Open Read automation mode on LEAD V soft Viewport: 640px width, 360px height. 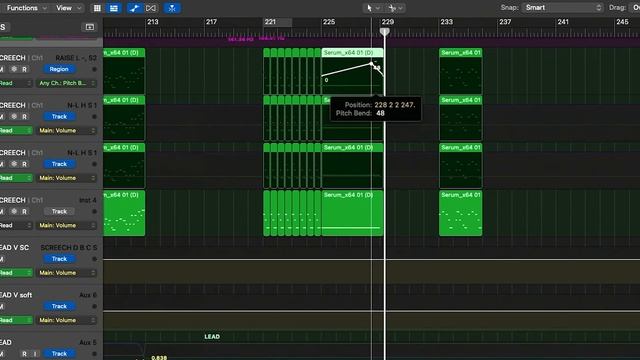coord(16,320)
